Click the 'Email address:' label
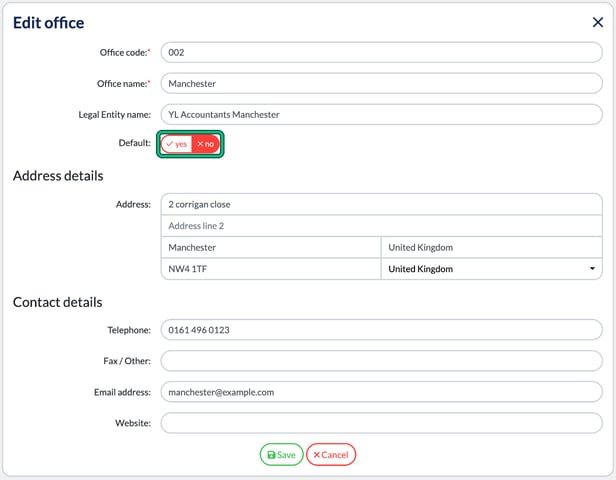 122,392
